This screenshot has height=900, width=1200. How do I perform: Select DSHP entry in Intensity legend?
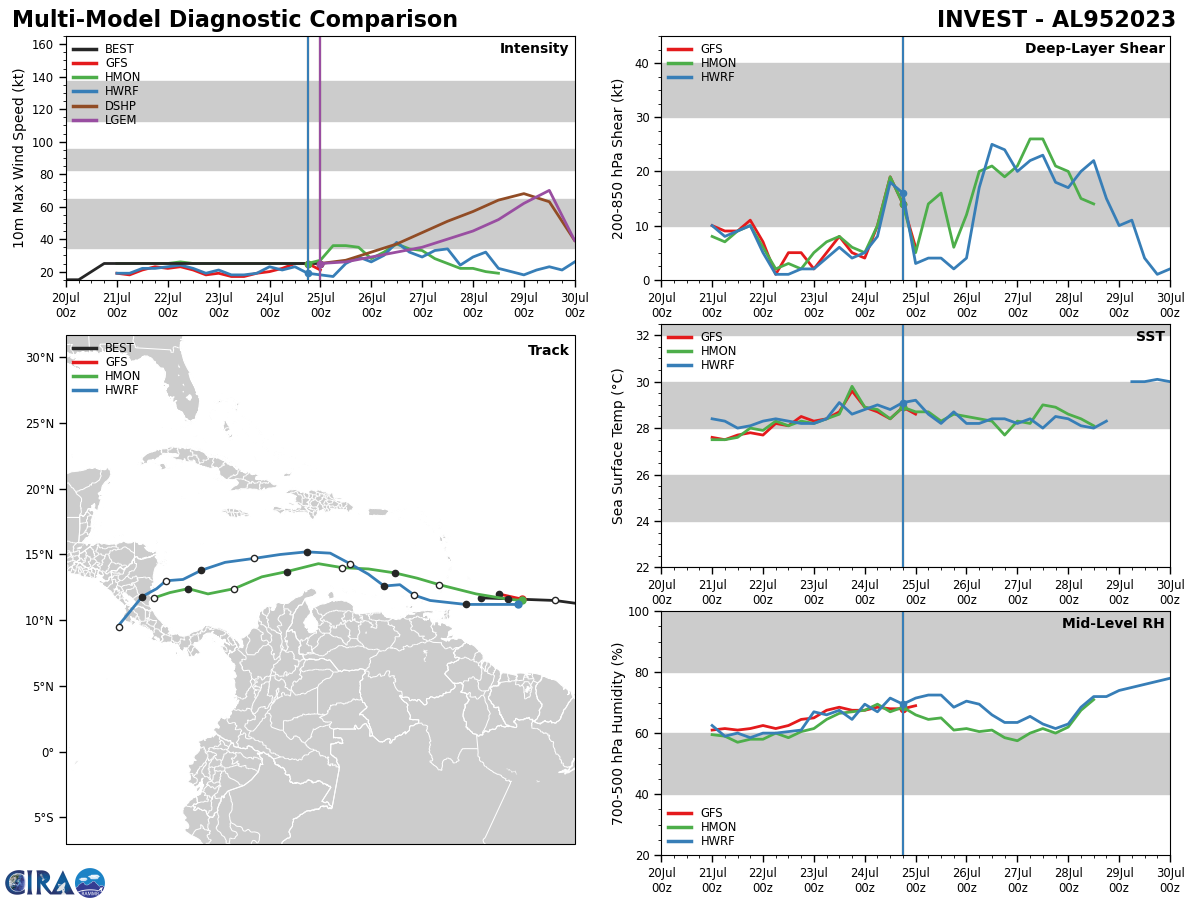click(119, 106)
